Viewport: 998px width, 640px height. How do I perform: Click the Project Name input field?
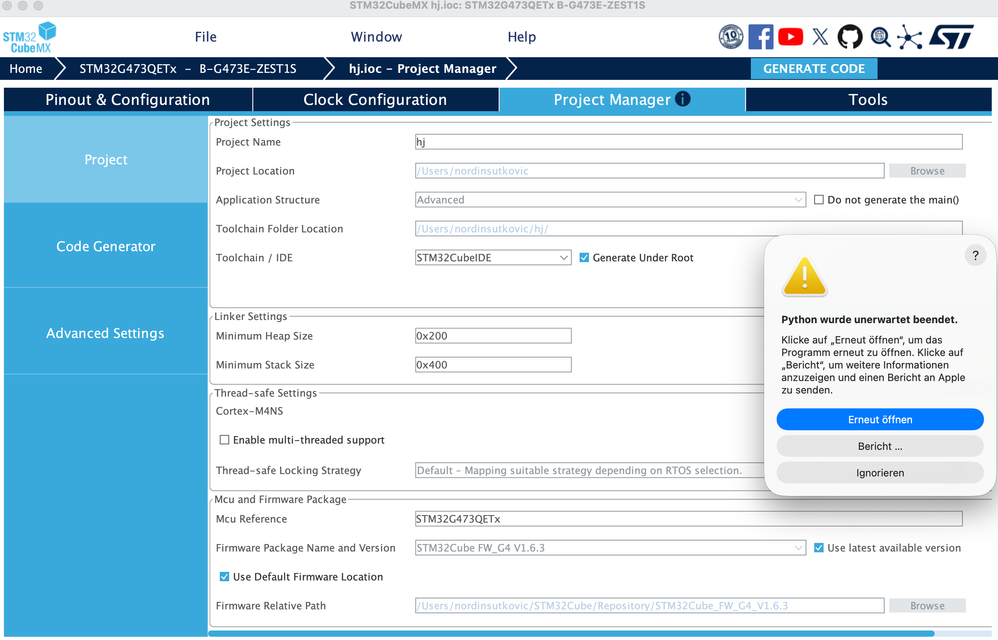(689, 142)
